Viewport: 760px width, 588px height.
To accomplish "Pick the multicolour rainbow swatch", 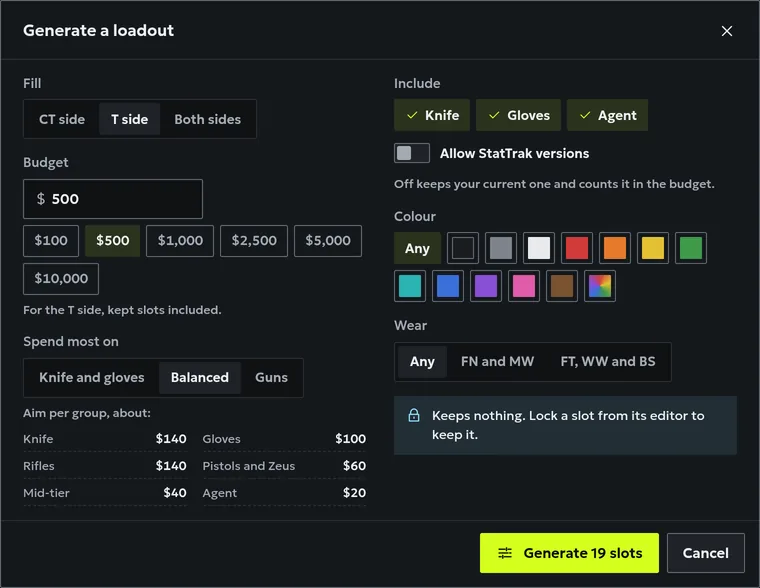I will coord(600,286).
